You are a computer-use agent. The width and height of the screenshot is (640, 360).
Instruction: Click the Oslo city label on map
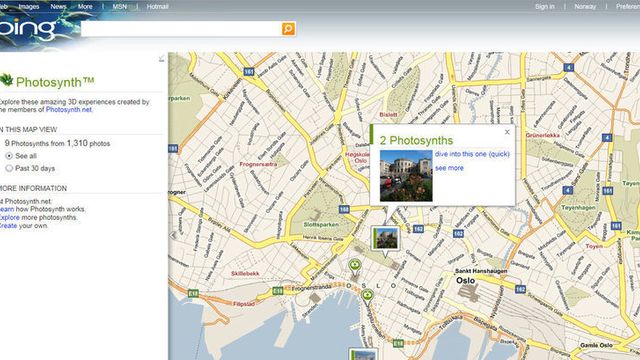pos(465,280)
